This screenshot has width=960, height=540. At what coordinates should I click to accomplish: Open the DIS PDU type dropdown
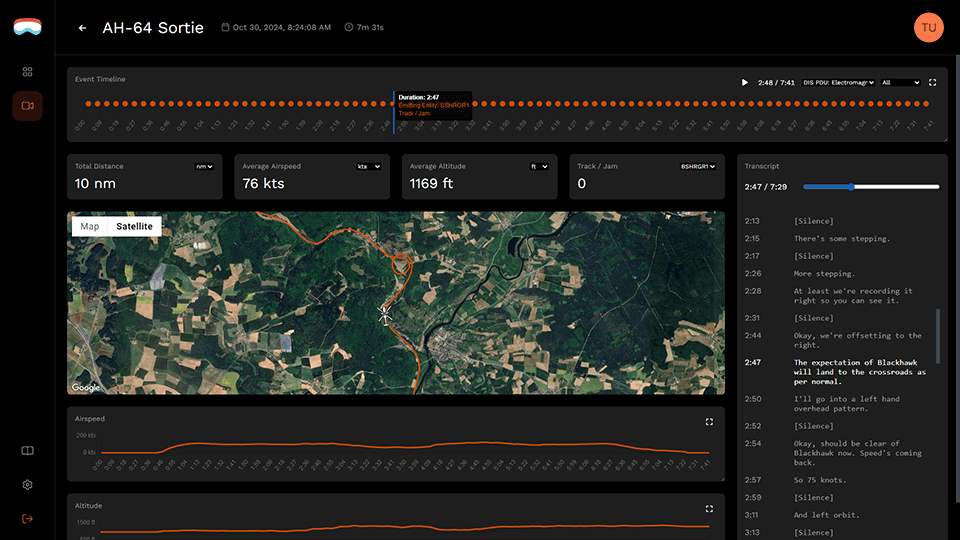[838, 83]
